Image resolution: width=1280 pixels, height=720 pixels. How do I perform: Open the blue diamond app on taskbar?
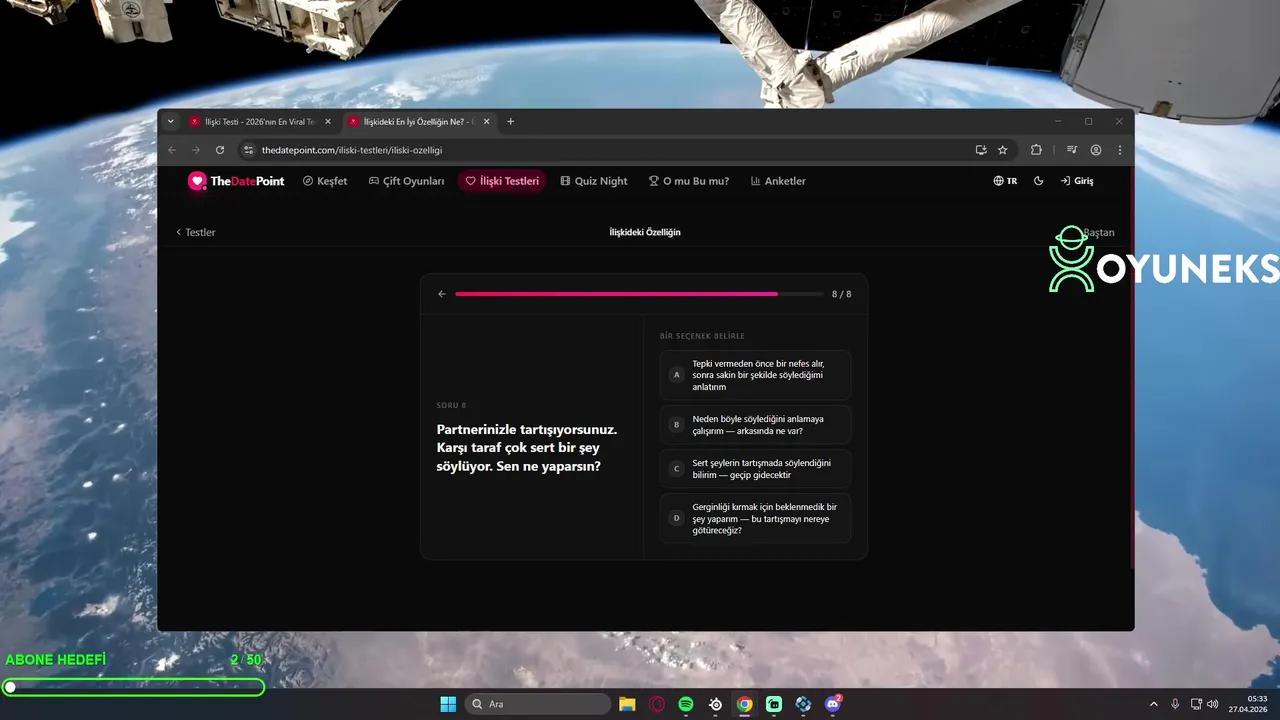coord(803,704)
